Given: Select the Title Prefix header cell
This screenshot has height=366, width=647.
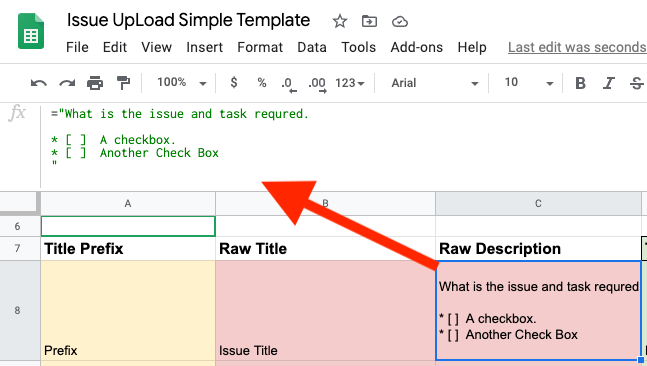Looking at the screenshot, I should click(128, 248).
